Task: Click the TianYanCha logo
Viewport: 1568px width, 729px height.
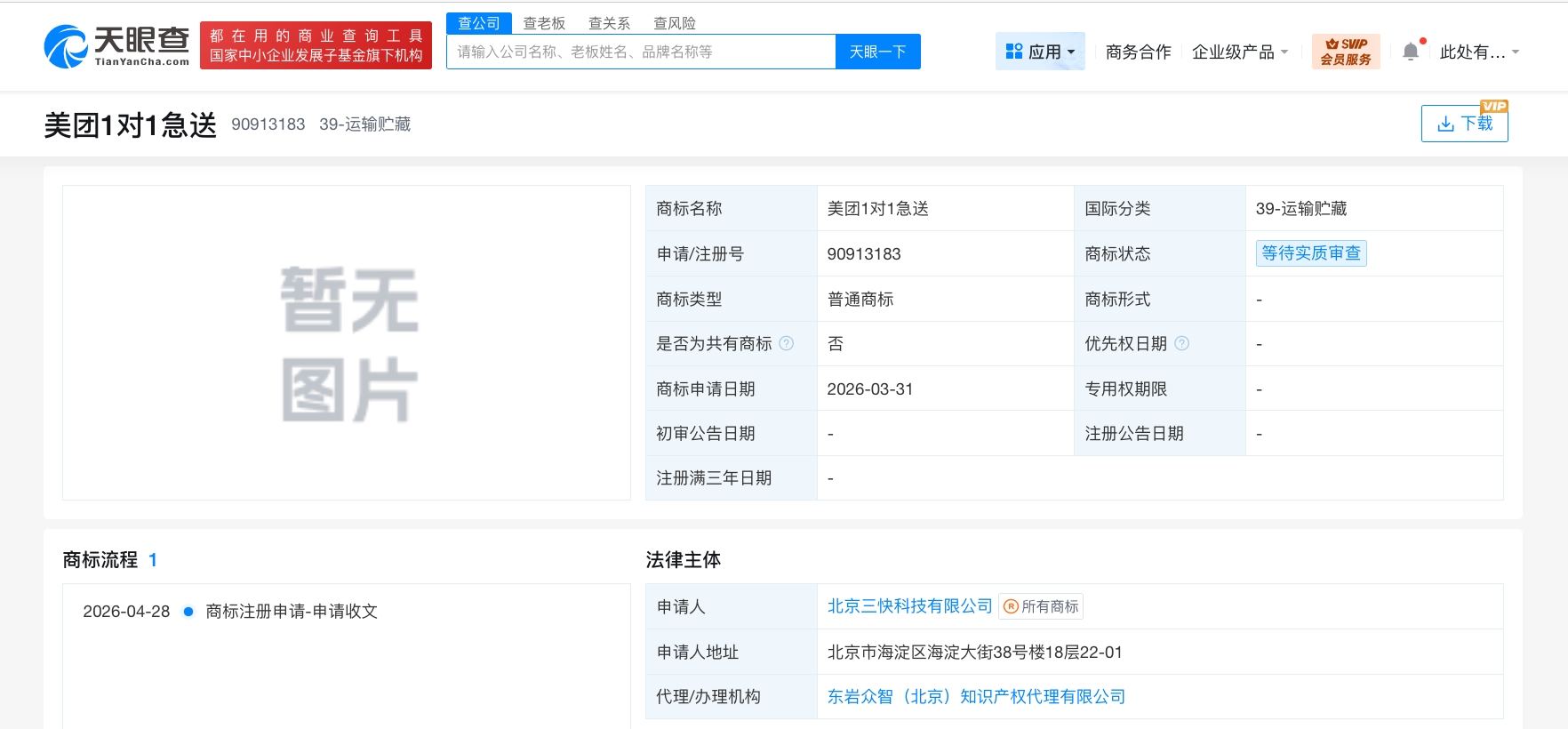Action: click(x=116, y=46)
